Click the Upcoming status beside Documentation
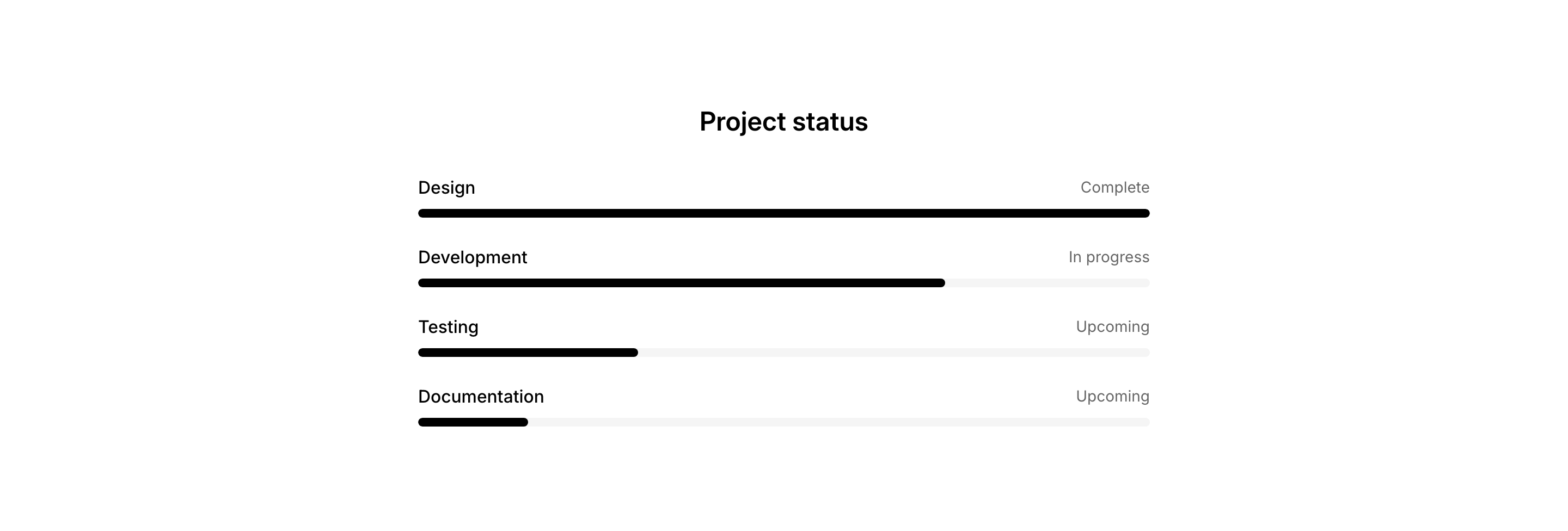 tap(1112, 397)
